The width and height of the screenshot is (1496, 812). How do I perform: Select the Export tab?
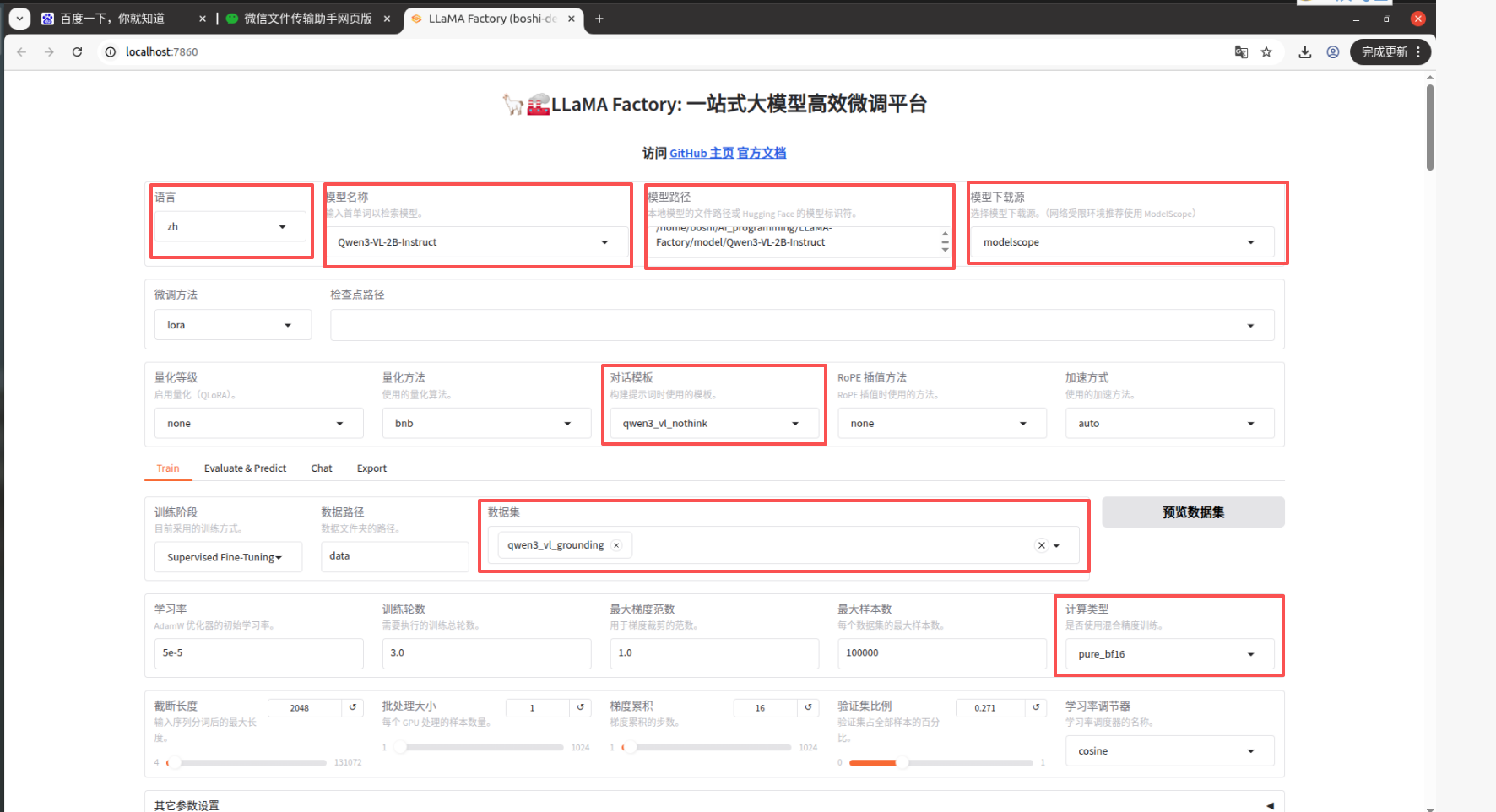[x=371, y=468]
